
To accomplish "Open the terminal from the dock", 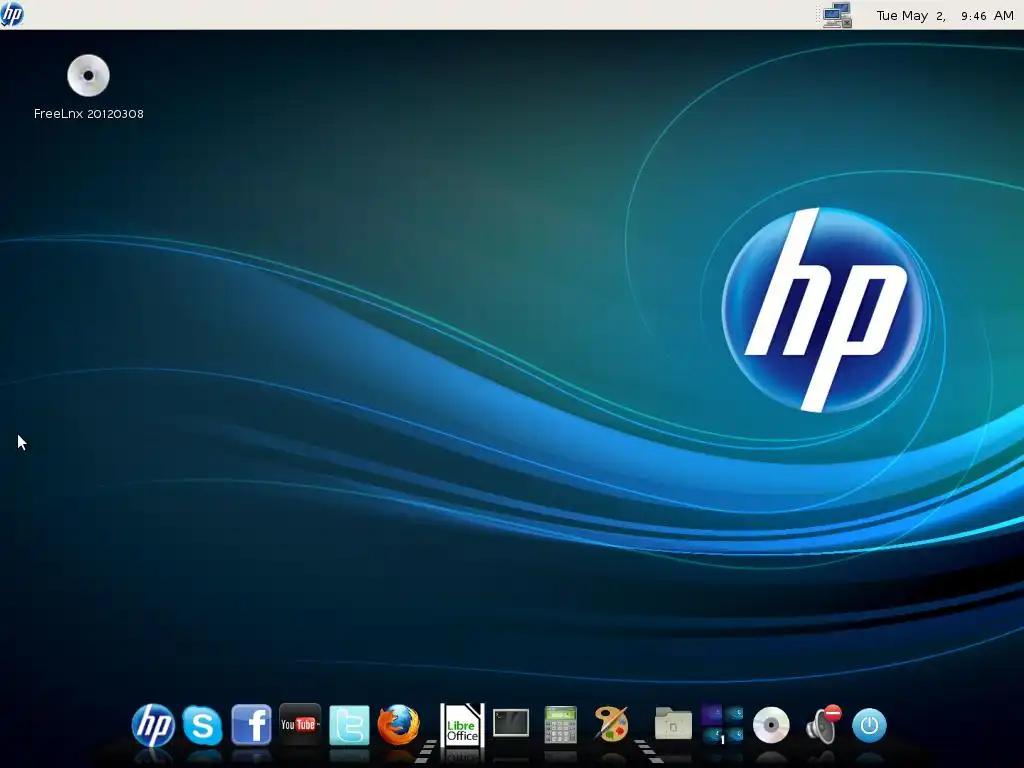I will pyautogui.click(x=511, y=723).
